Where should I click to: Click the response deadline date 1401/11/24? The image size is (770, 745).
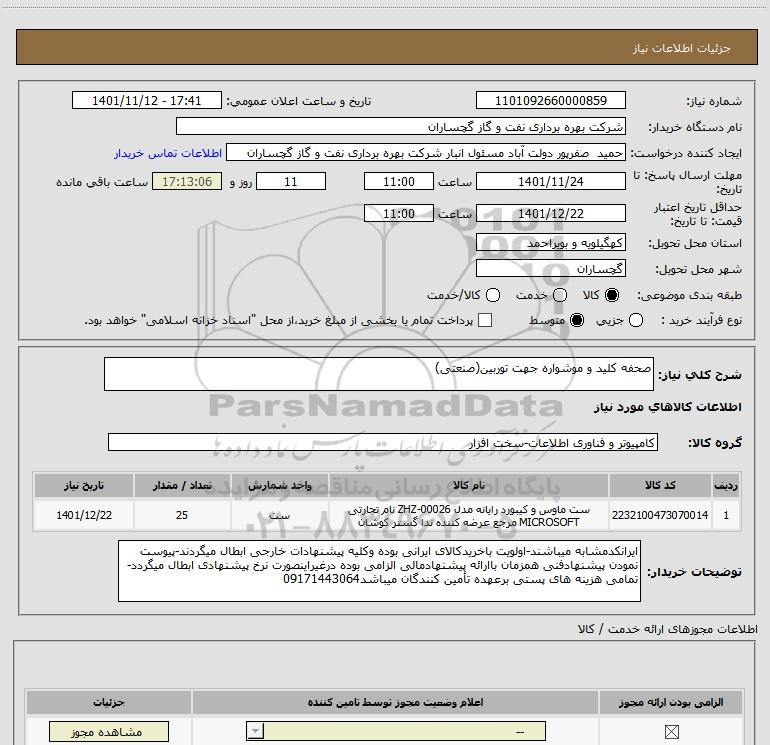click(550, 182)
